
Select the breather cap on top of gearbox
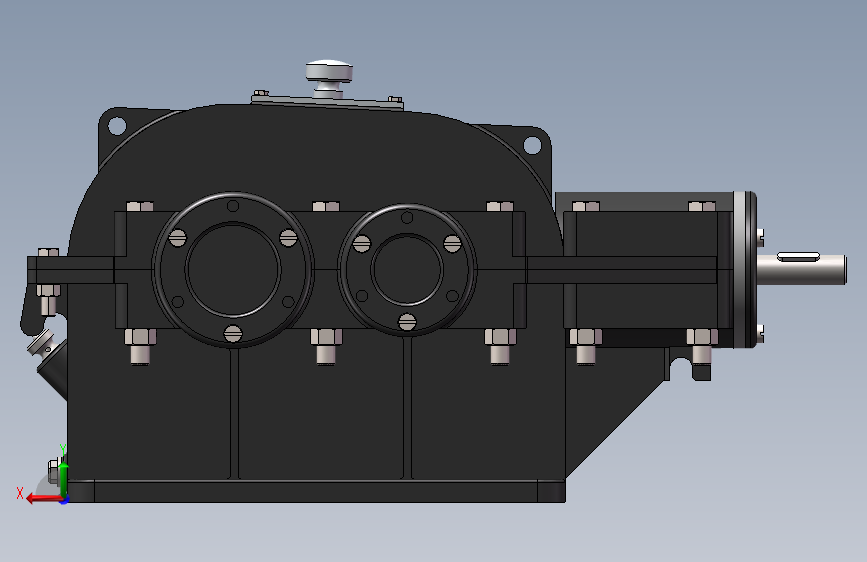tap(329, 71)
